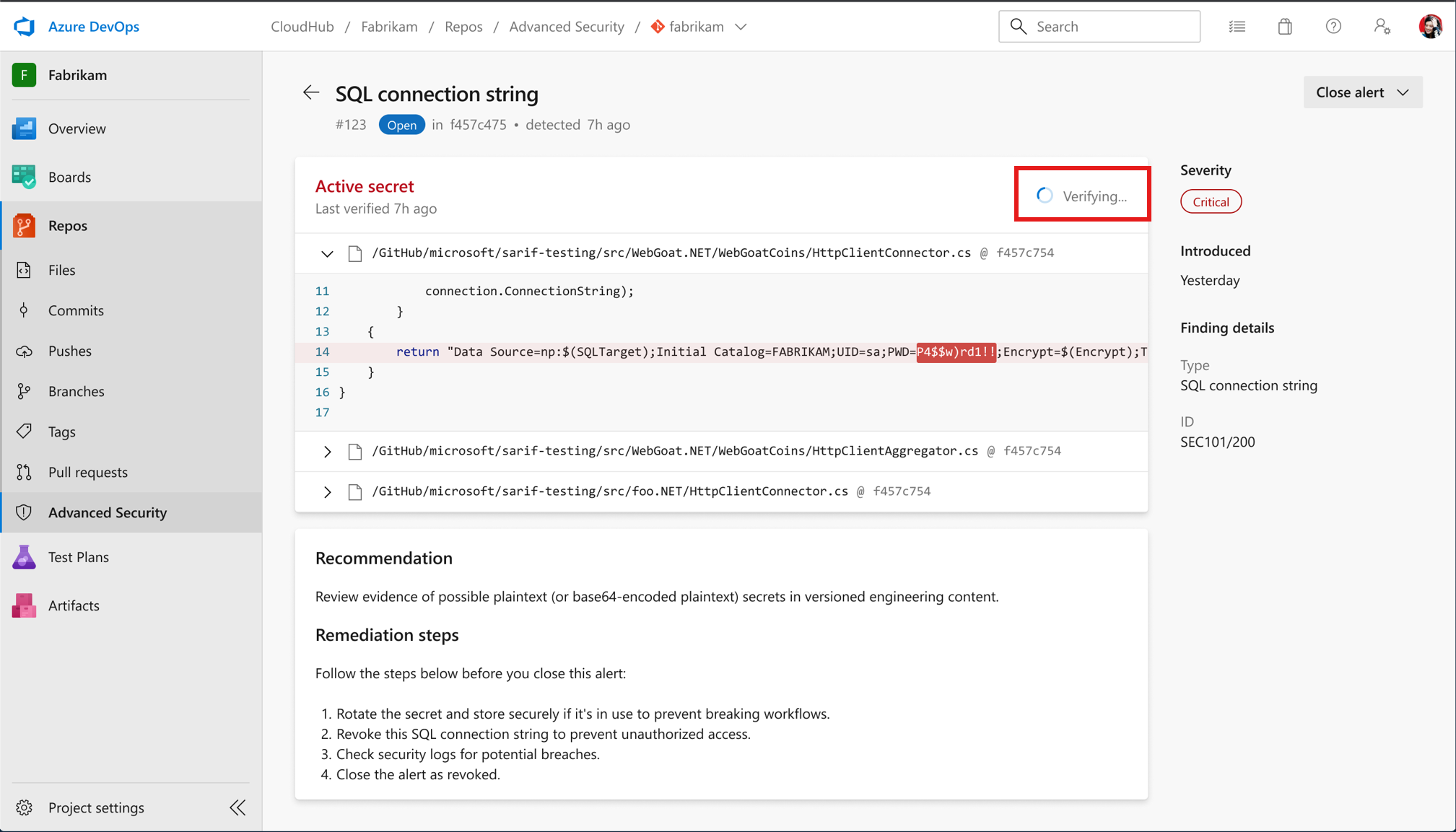Viewport: 1456px width, 832px height.
Task: Open Project settings gear icon
Action: [x=25, y=807]
